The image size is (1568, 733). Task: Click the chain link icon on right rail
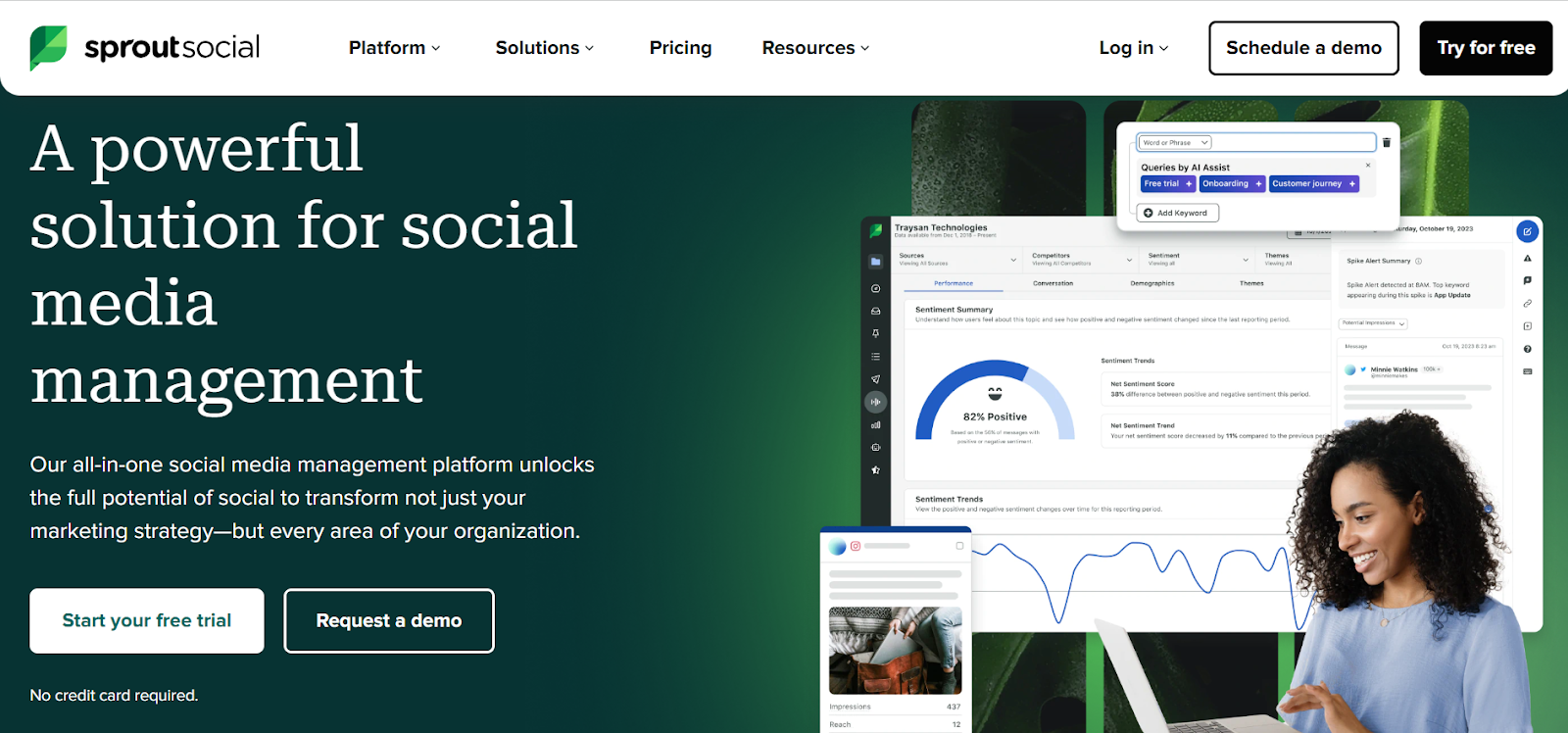(x=1527, y=304)
